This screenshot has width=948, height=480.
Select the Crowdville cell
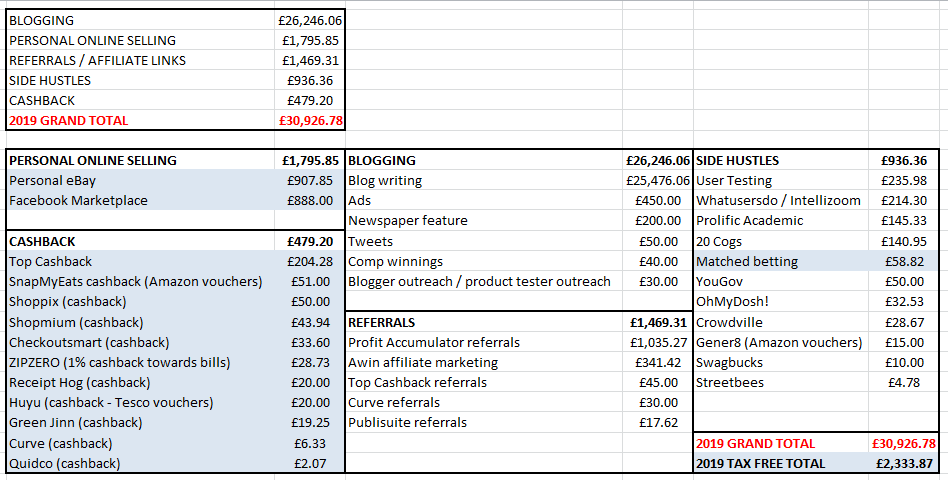point(781,322)
